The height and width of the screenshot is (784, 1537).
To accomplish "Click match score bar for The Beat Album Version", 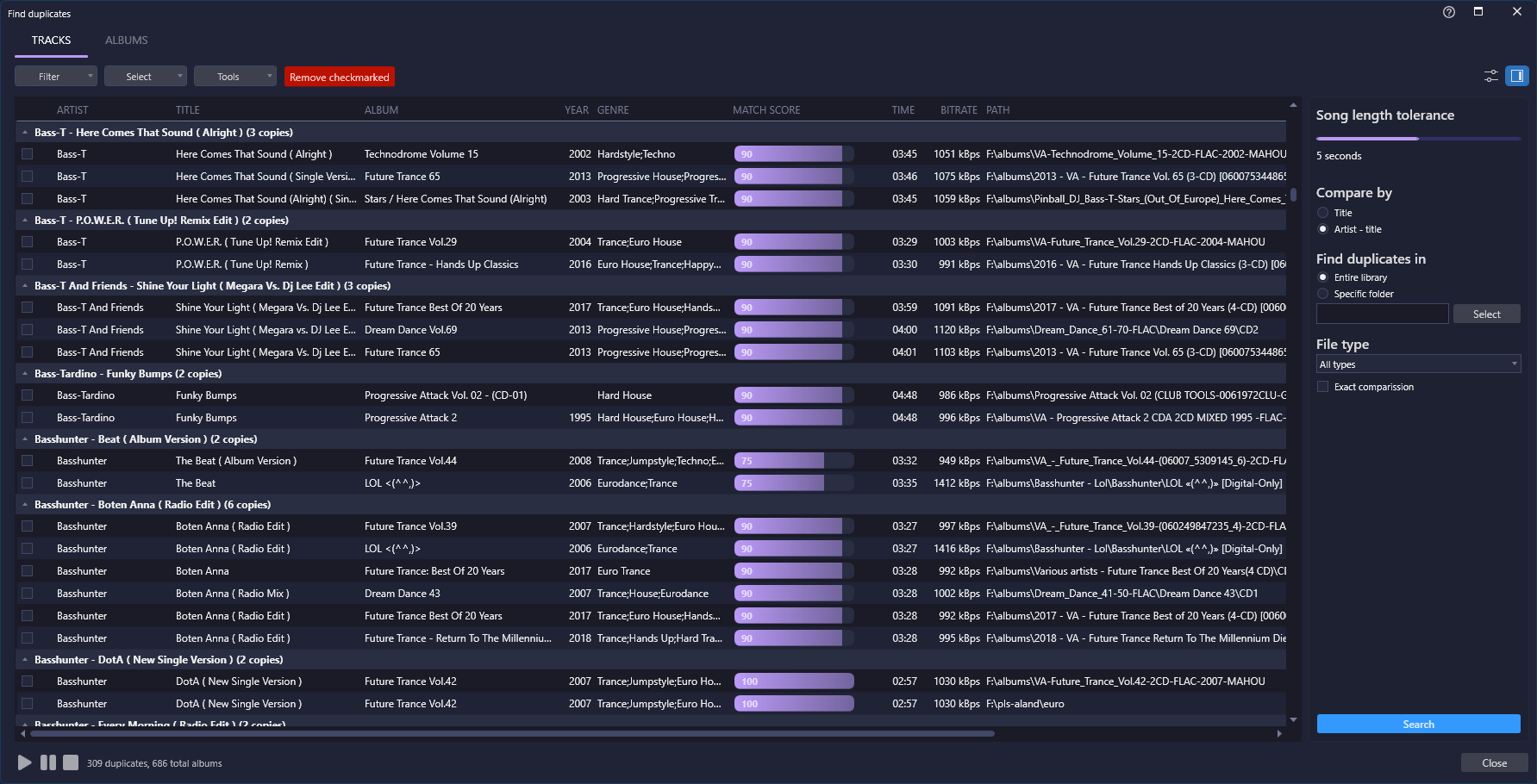I will 794,461.
